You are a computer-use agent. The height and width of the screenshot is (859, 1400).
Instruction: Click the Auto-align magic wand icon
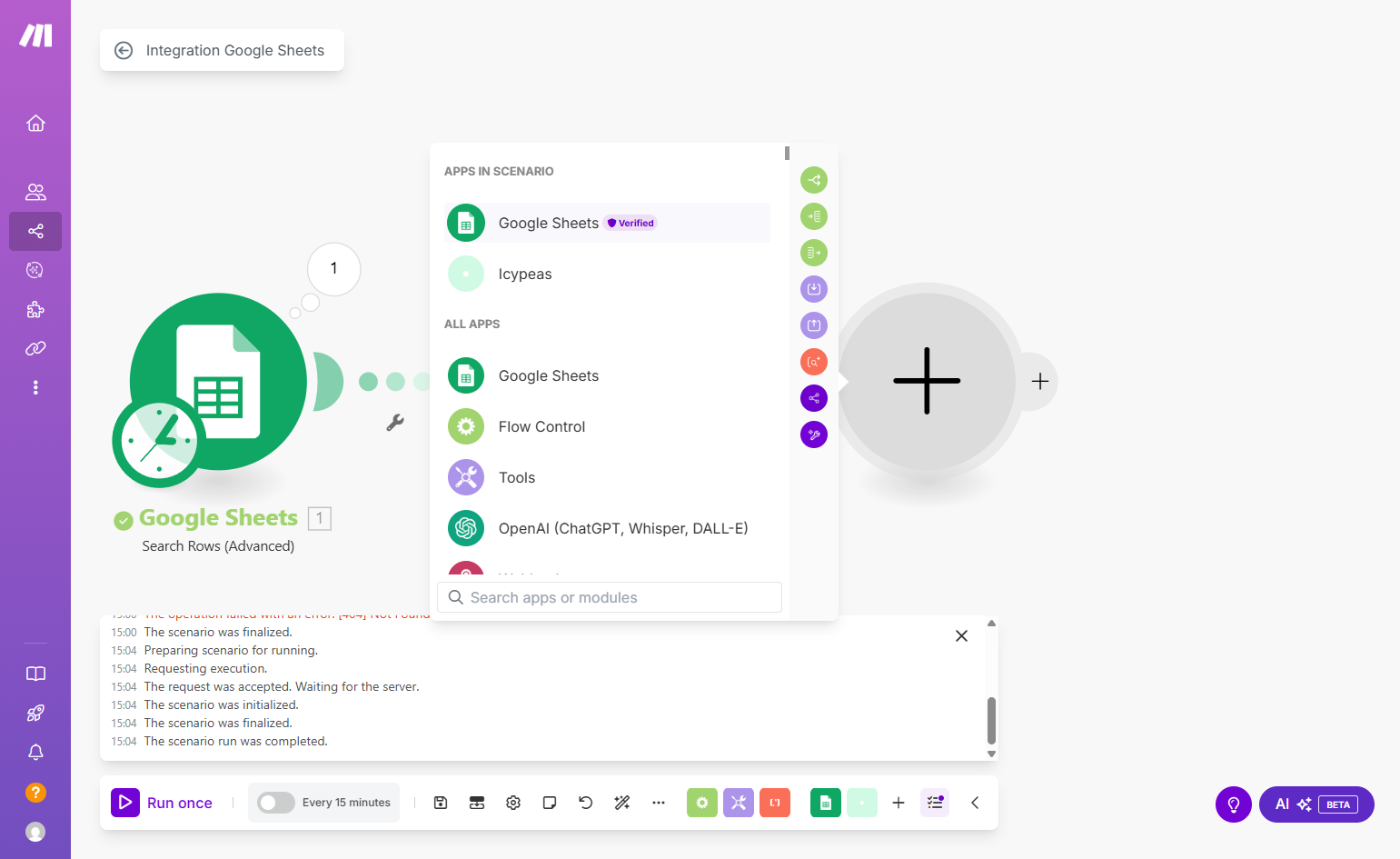pyautogui.click(x=622, y=803)
